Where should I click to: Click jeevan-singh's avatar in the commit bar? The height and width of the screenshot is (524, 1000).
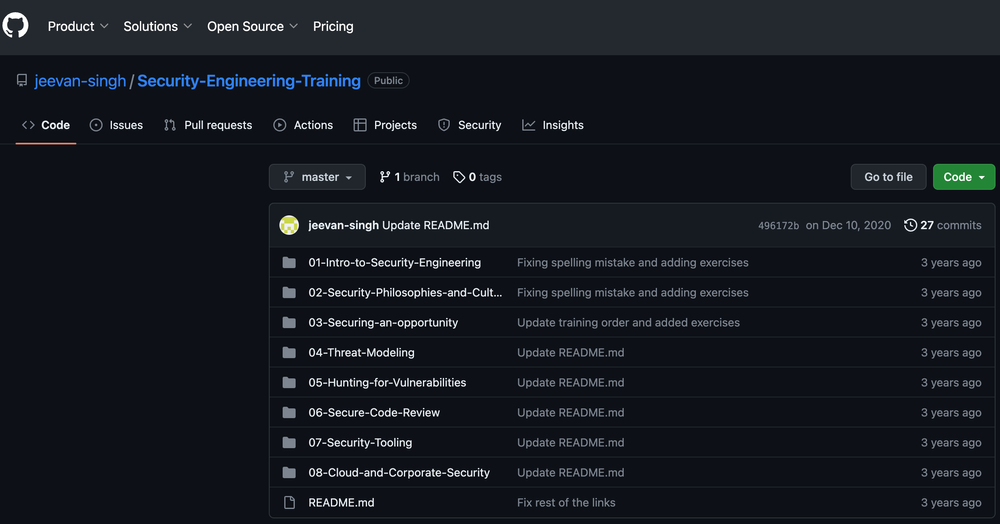click(x=289, y=225)
